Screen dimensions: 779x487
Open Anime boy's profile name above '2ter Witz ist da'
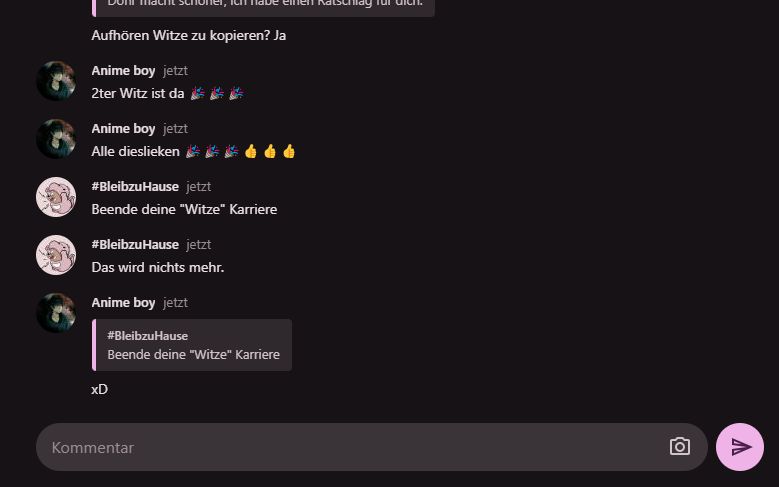point(123,71)
